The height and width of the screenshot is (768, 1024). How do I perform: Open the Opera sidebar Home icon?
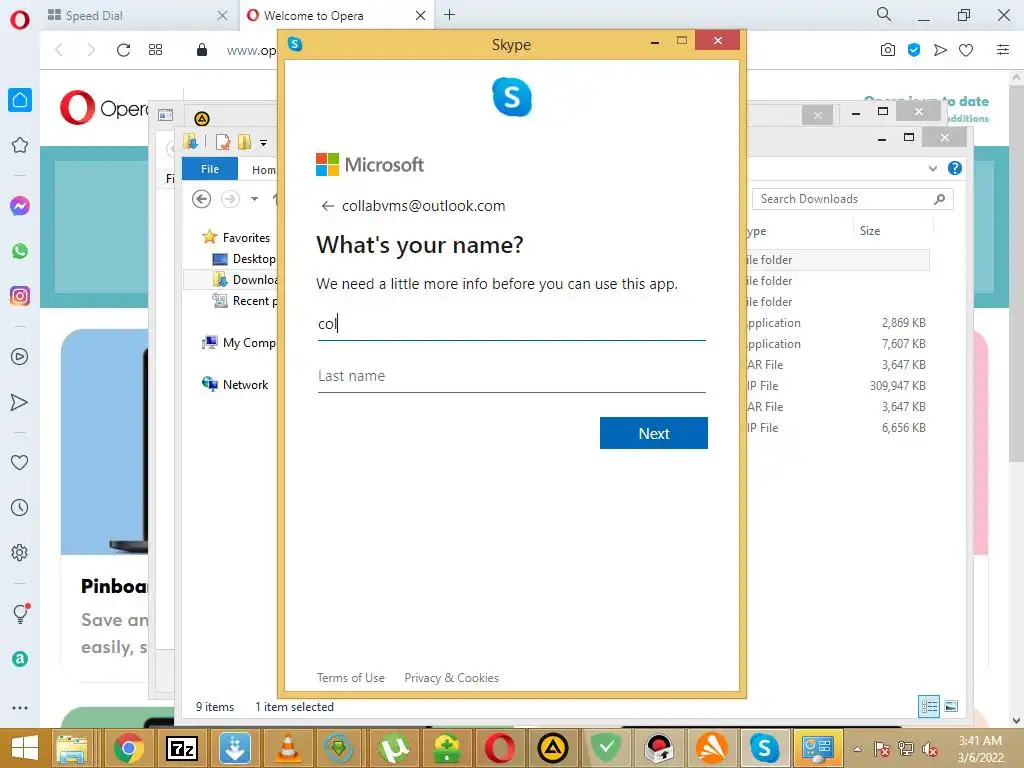(x=20, y=100)
